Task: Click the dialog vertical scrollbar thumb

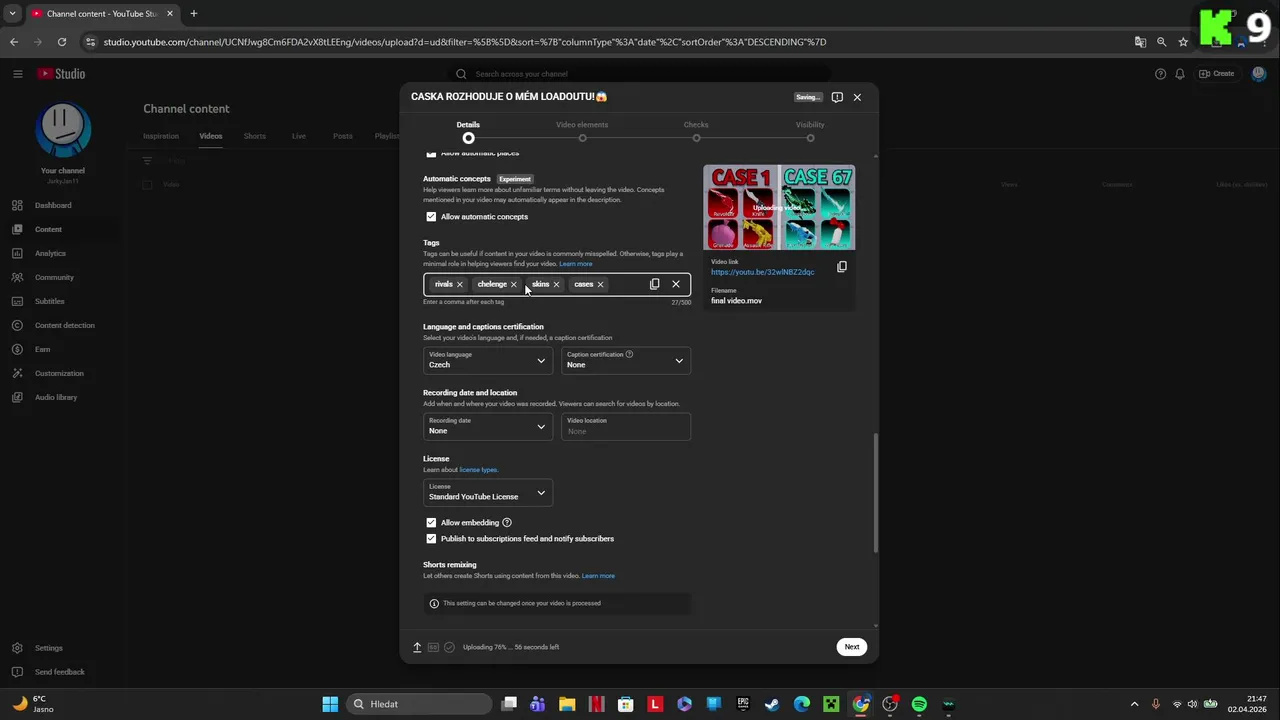Action: (876, 493)
